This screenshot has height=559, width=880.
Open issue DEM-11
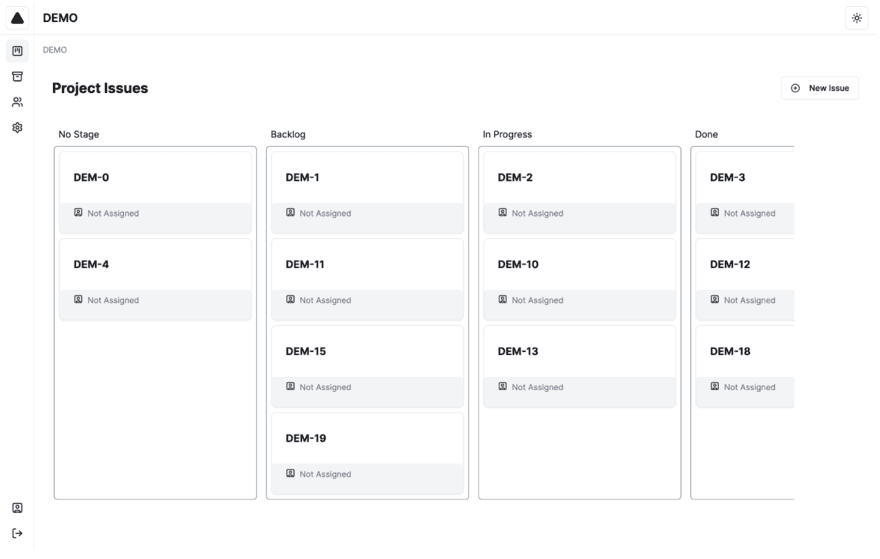pos(368,280)
